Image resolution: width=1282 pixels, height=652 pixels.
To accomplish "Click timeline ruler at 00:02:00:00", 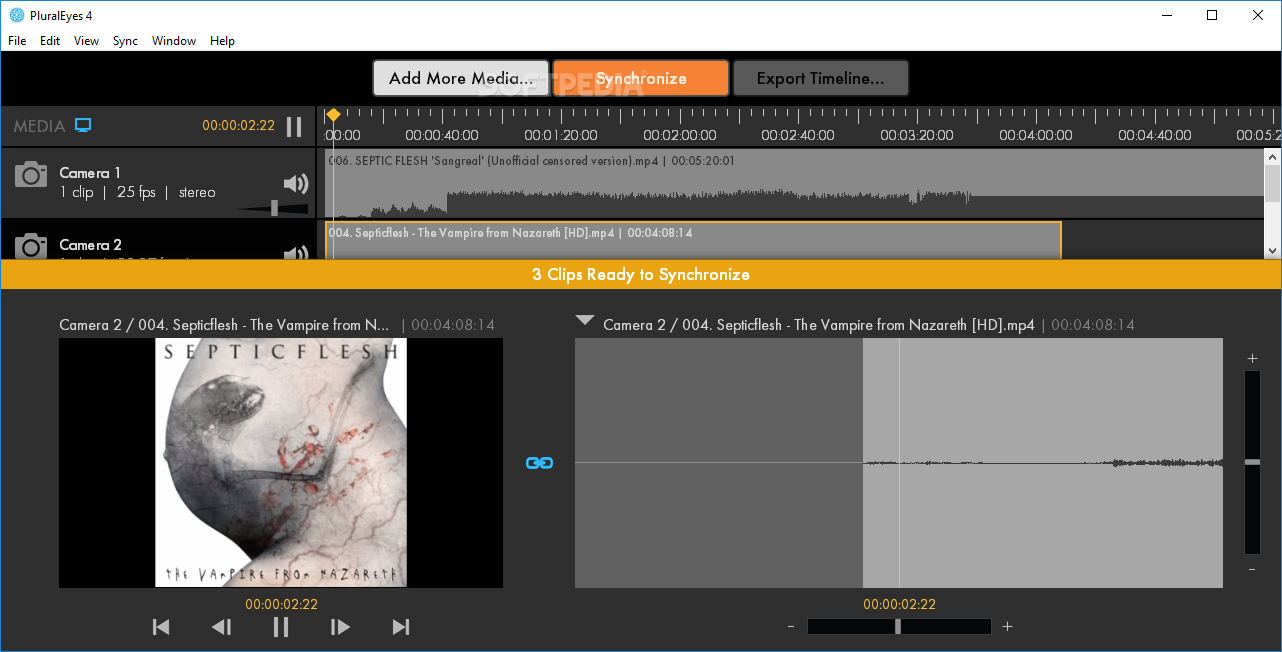I will [679, 135].
